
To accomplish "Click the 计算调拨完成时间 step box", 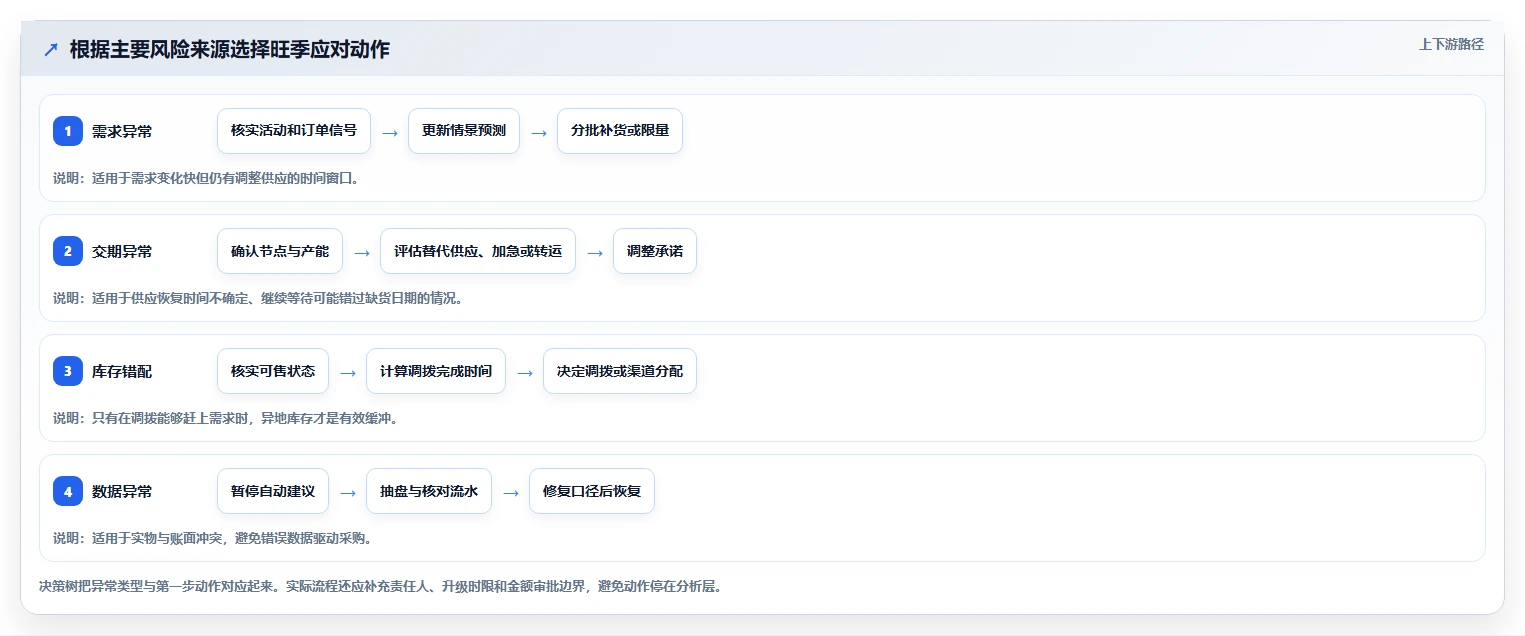I will [x=436, y=371].
